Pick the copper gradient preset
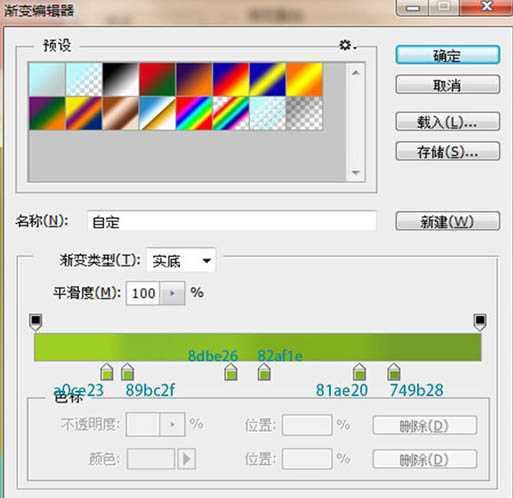 (121, 113)
